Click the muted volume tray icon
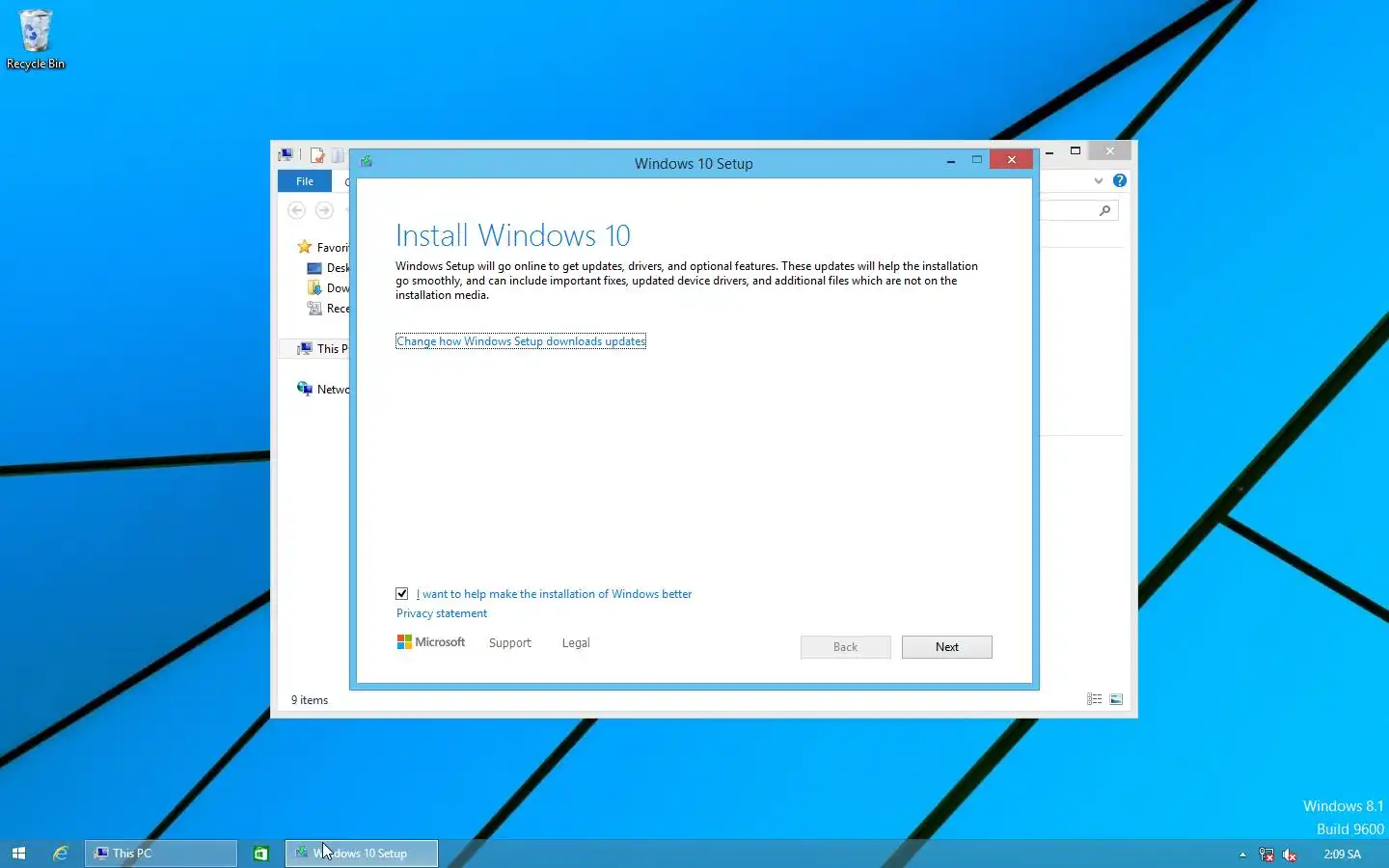The width and height of the screenshot is (1389, 868). (1290, 854)
